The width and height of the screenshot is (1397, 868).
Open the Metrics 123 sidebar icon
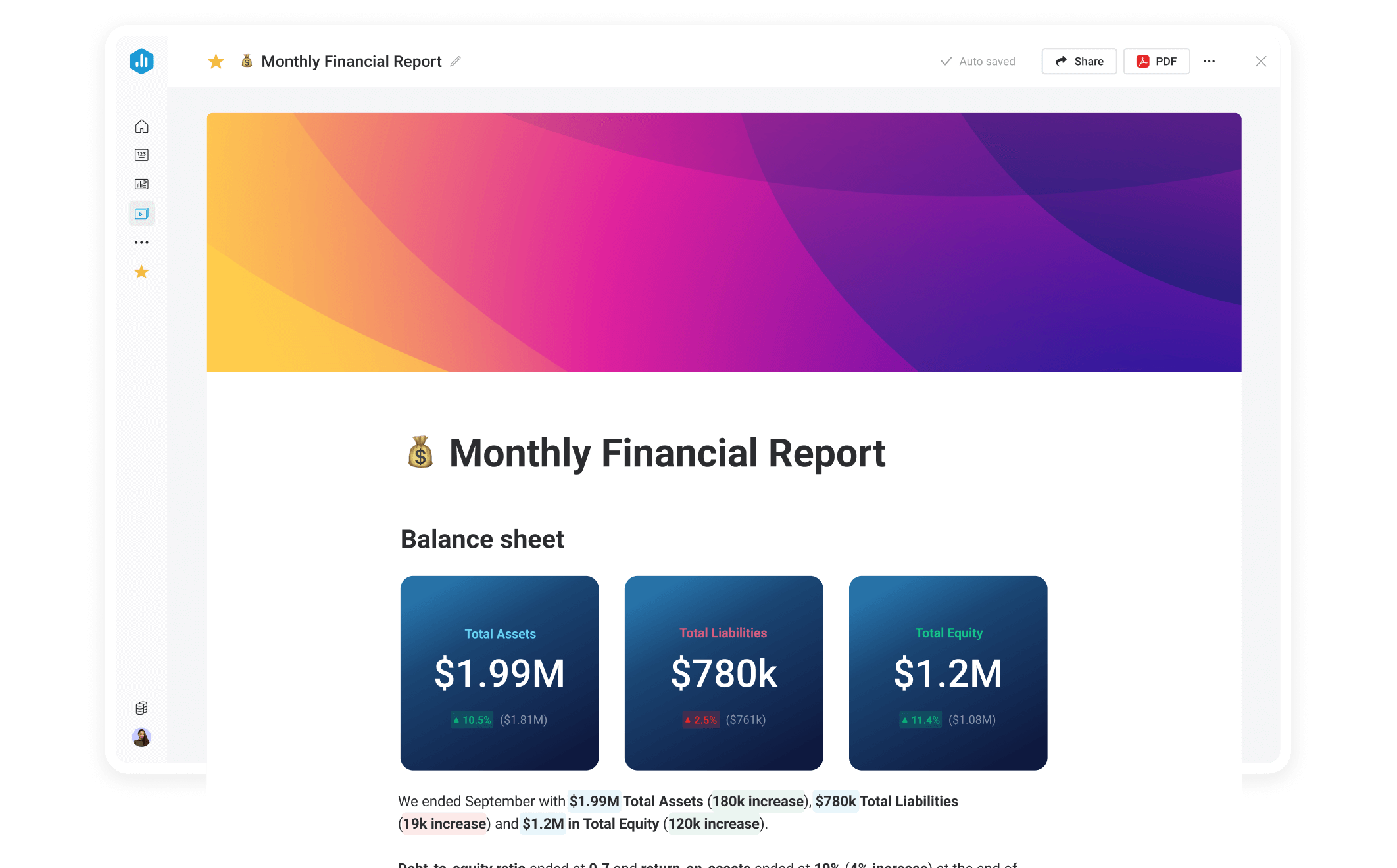[141, 155]
